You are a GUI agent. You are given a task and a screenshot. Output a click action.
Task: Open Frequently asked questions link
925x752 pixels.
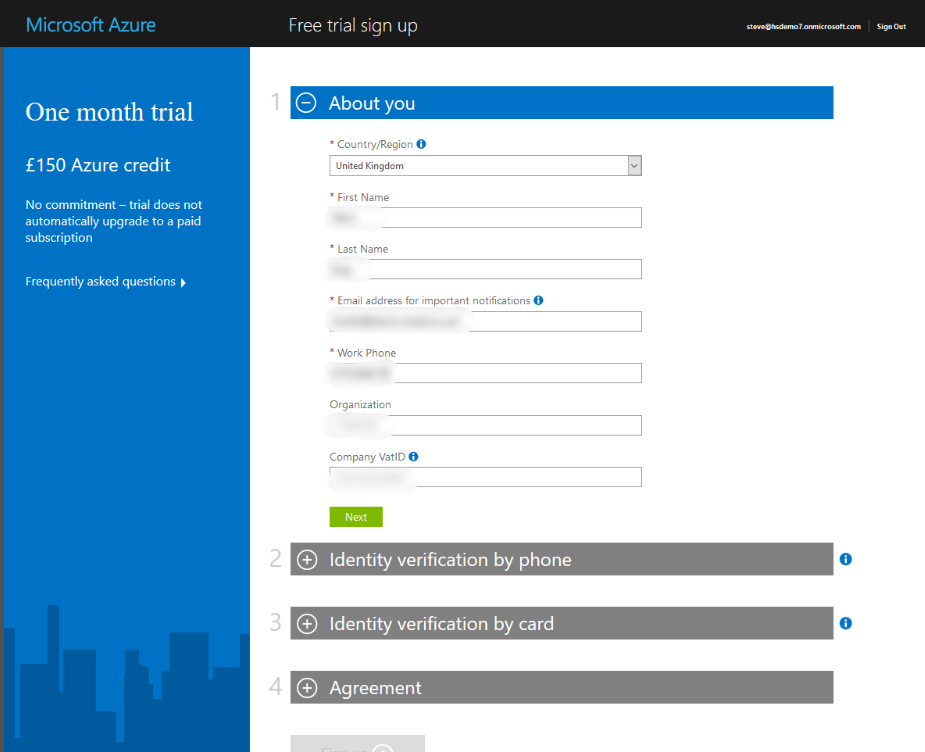(106, 282)
